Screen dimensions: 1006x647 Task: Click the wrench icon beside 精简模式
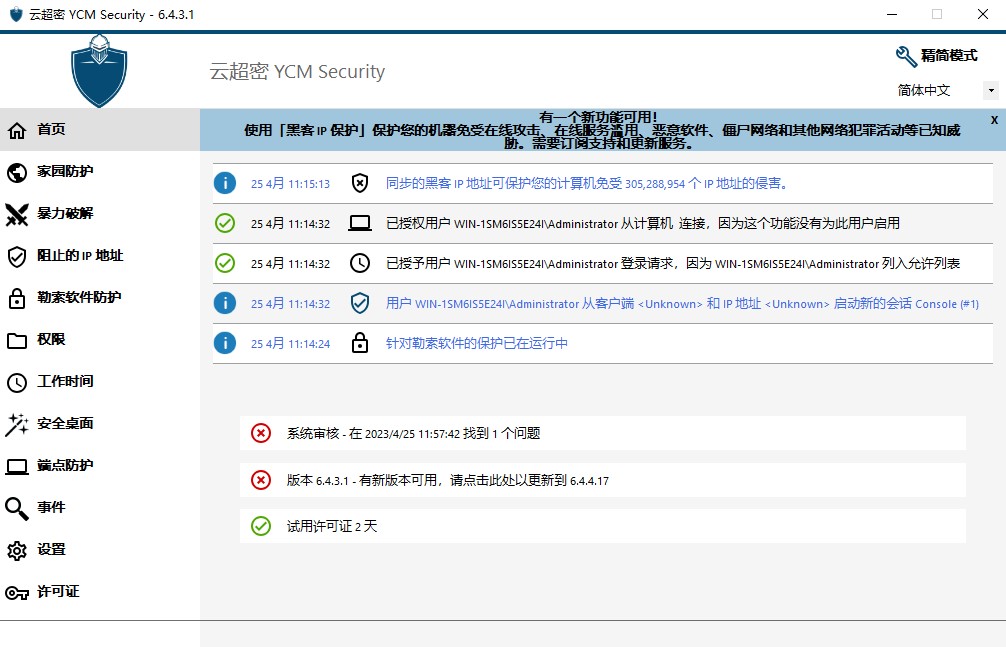906,56
